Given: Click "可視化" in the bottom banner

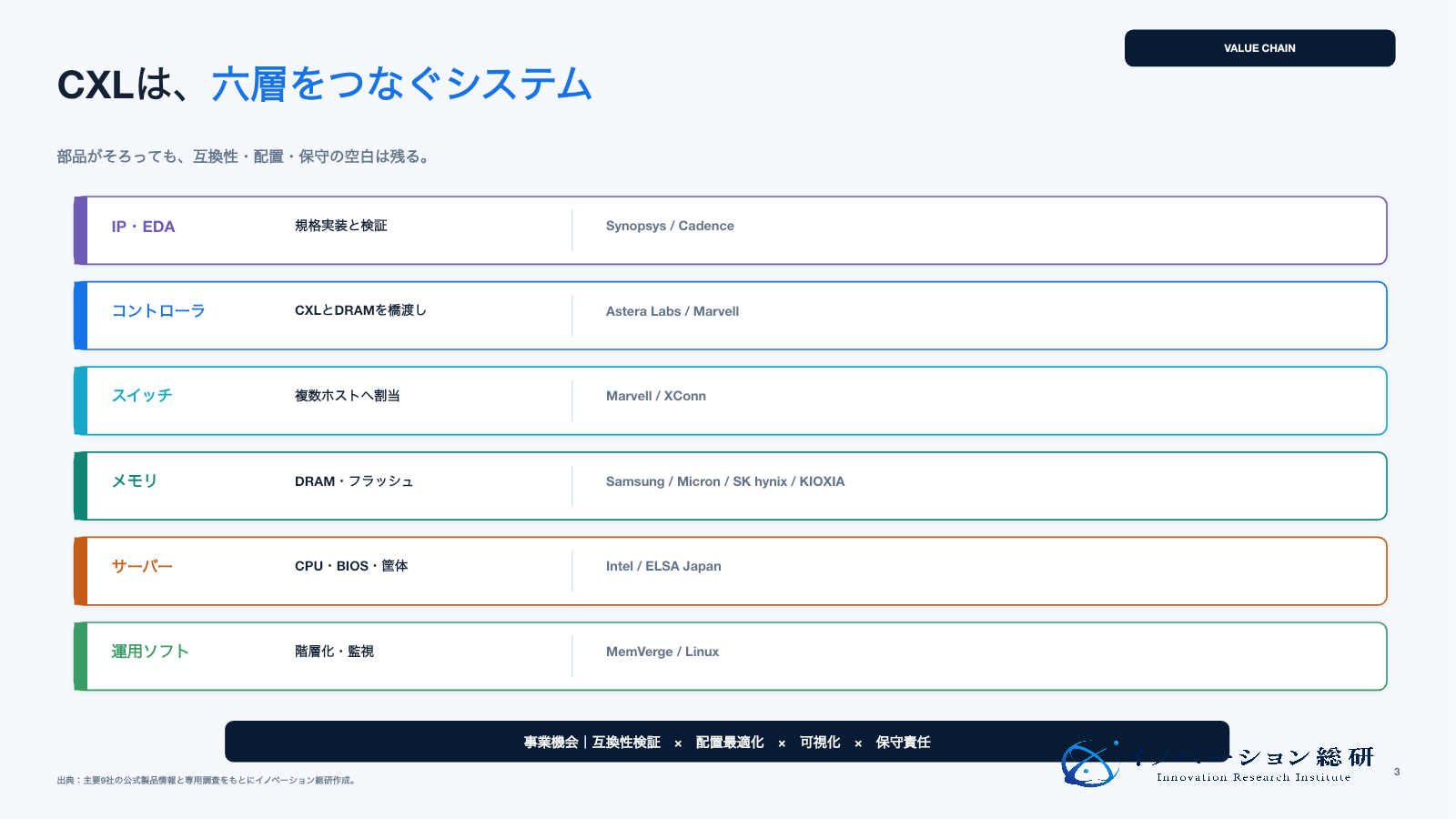Looking at the screenshot, I should [x=820, y=743].
